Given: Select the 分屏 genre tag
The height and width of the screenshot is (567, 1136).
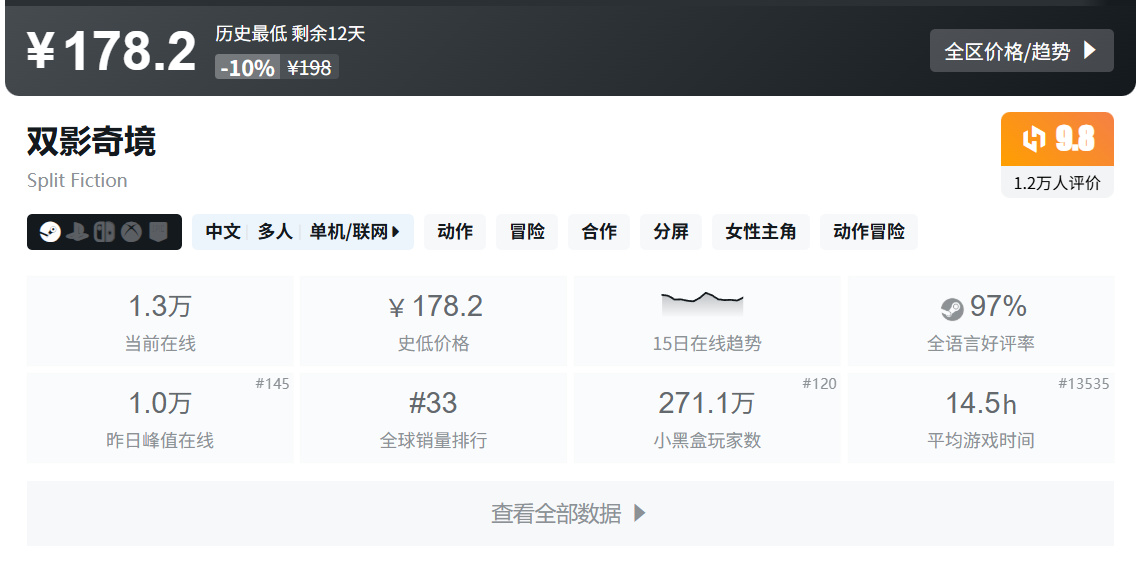Looking at the screenshot, I should pyautogui.click(x=671, y=232).
